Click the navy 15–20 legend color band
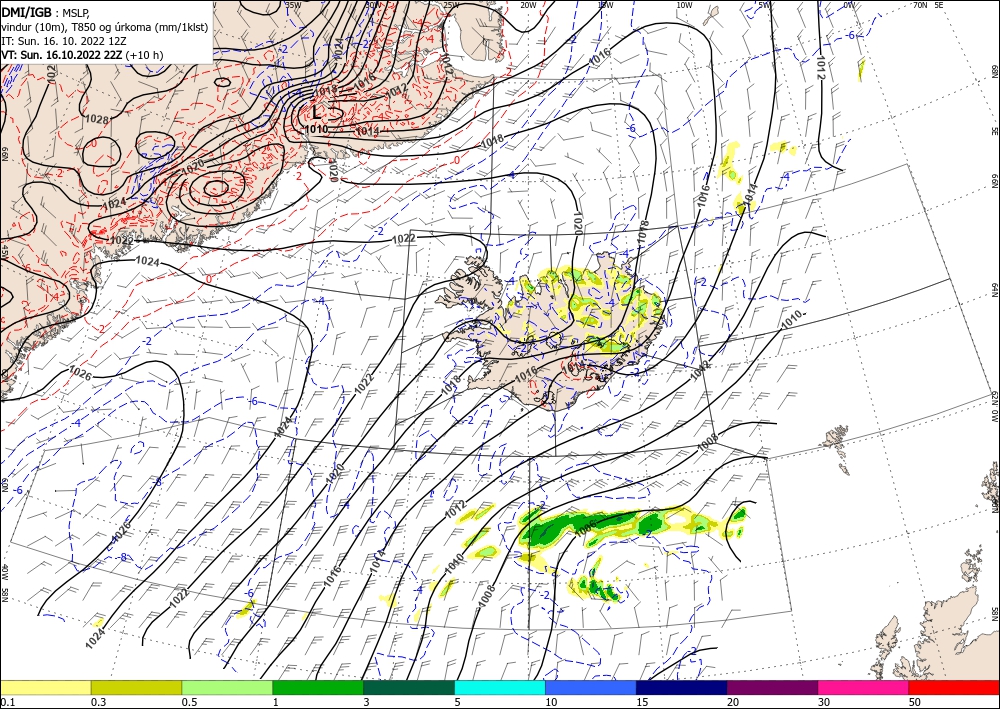1000x709 pixels. 682,687
